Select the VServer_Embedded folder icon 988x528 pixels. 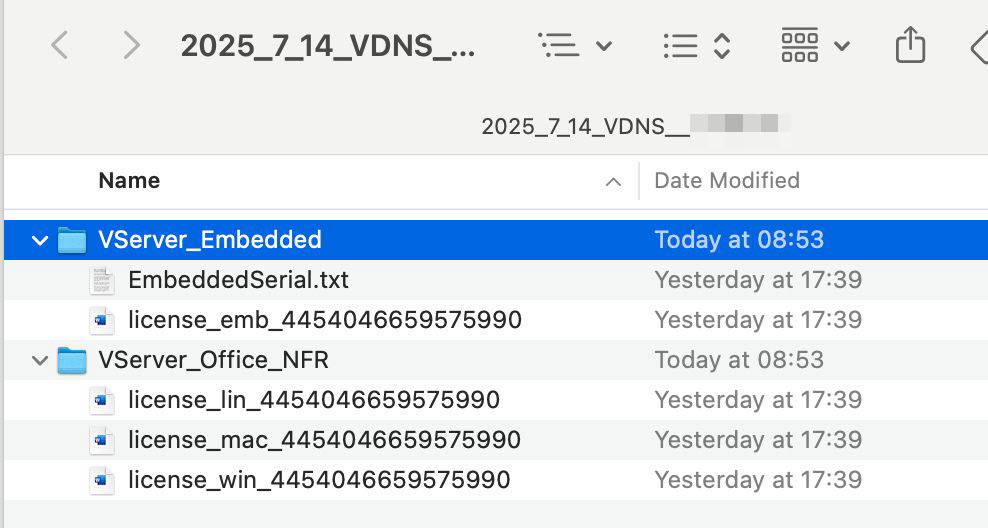coord(72,240)
